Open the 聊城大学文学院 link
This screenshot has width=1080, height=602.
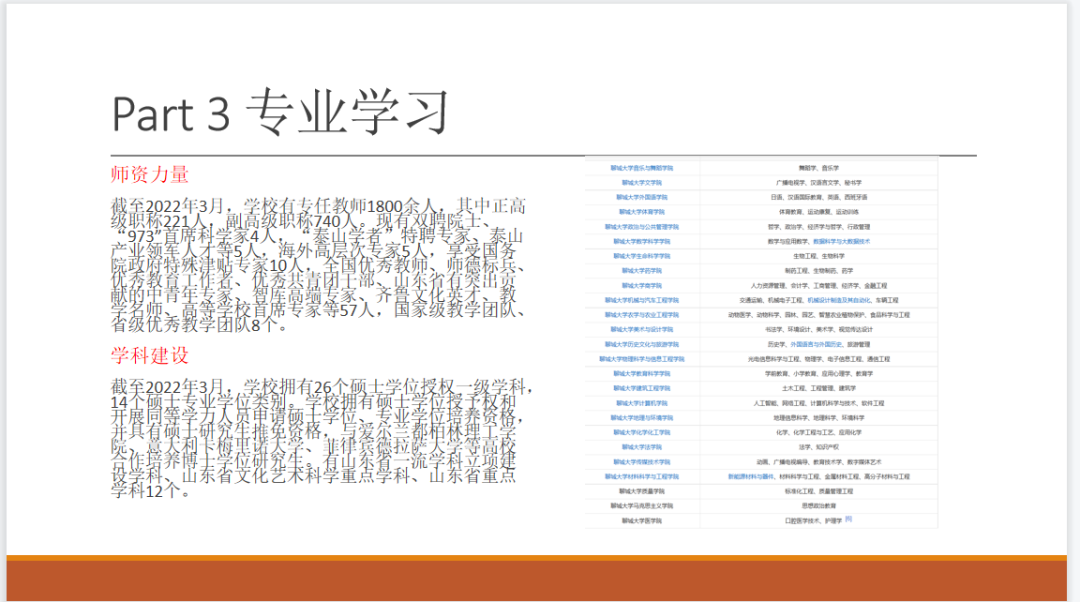(x=642, y=183)
